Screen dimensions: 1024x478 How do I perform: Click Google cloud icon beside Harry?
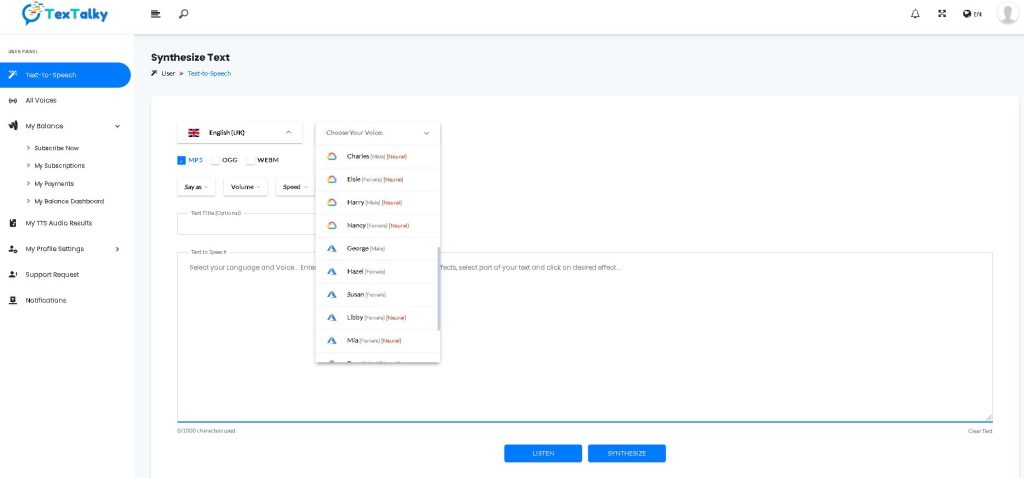tap(332, 202)
